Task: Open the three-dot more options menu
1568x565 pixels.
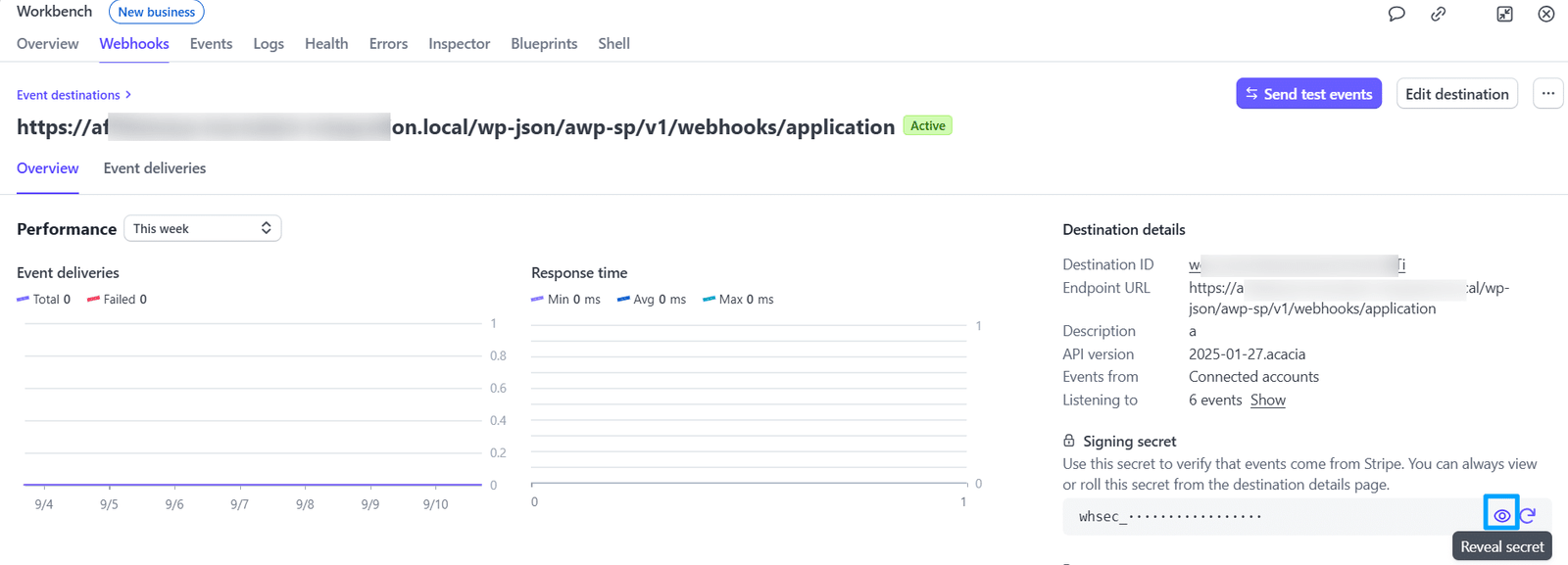Action: coord(1547,94)
